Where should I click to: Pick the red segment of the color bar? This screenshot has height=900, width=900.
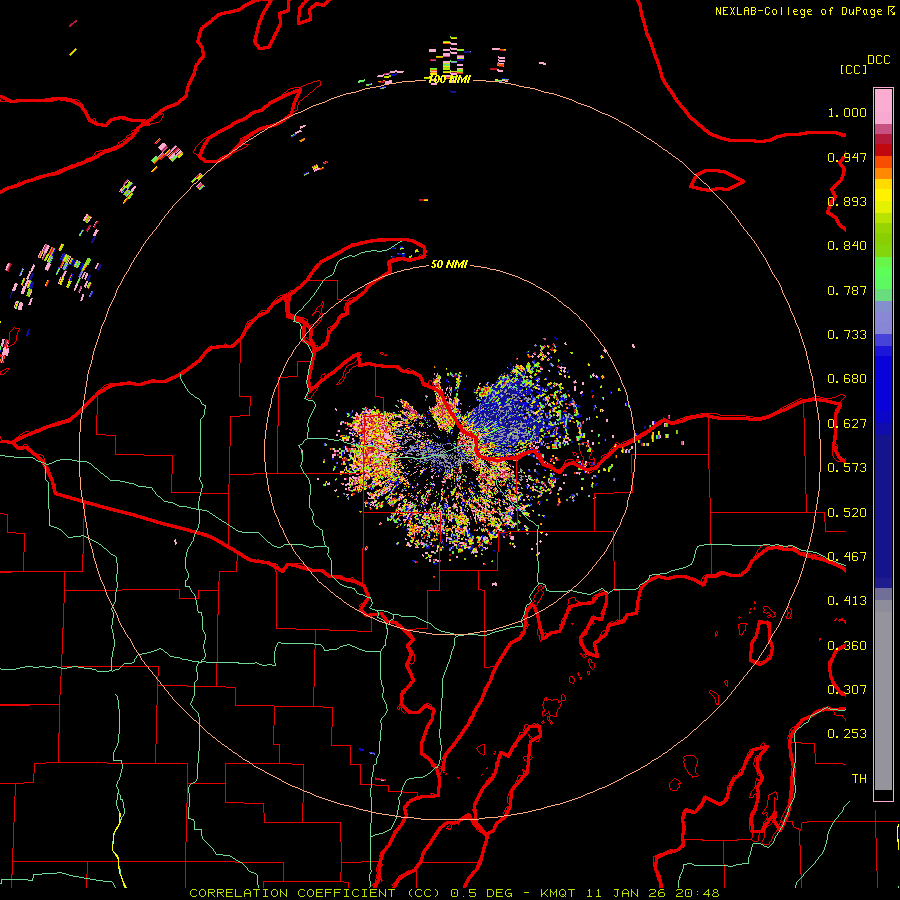tap(883, 150)
